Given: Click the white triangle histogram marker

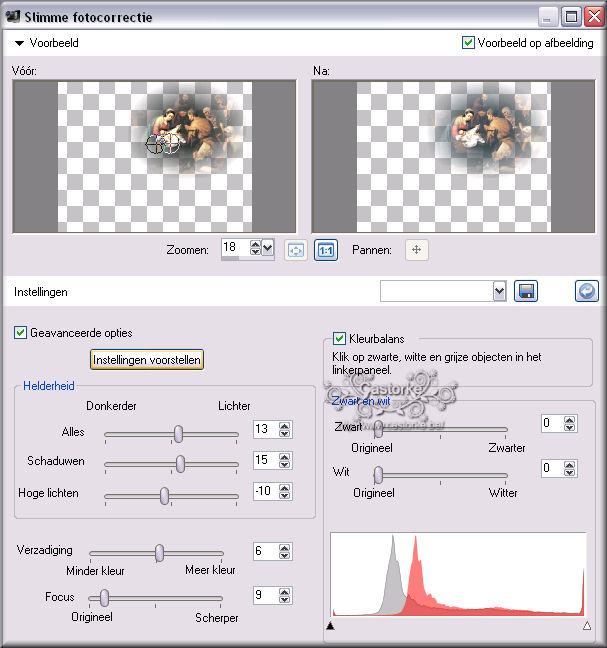Looking at the screenshot, I should tap(587, 626).
